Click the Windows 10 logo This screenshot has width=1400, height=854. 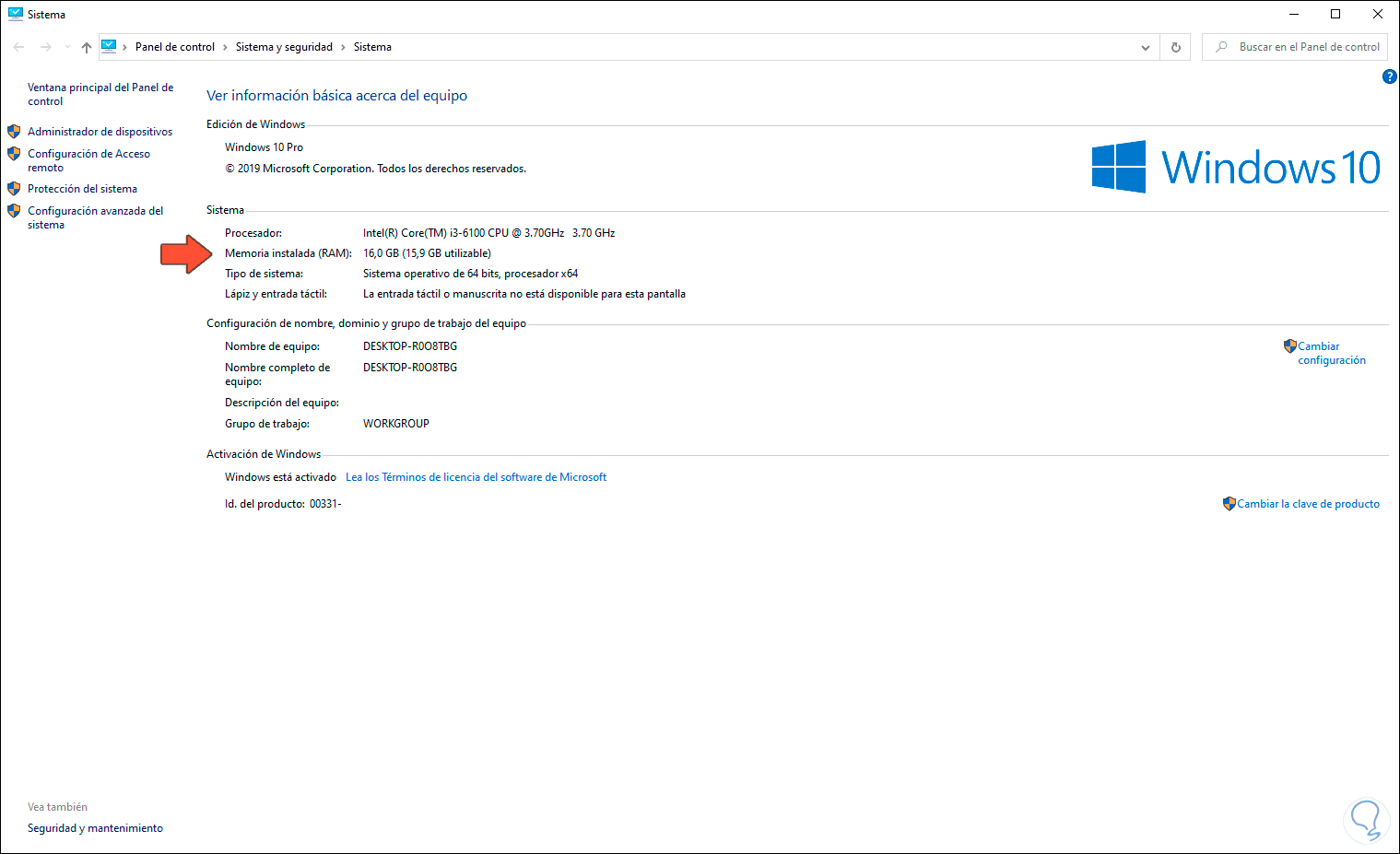click(1235, 167)
